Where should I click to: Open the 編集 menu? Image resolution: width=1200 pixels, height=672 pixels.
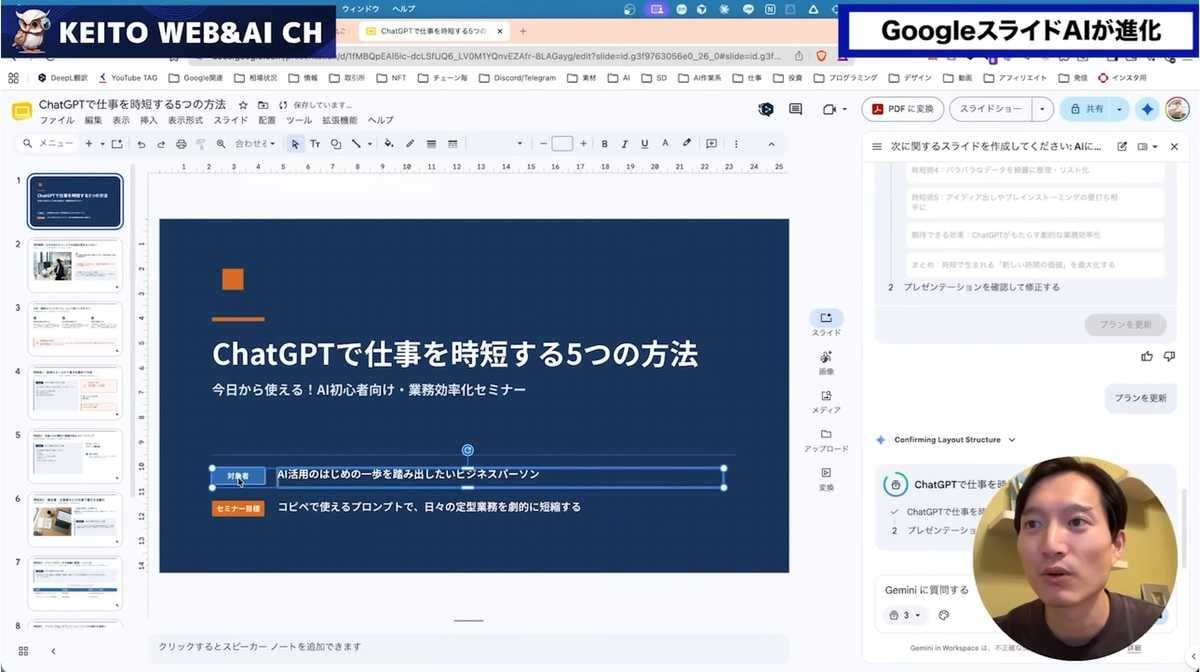pos(94,120)
